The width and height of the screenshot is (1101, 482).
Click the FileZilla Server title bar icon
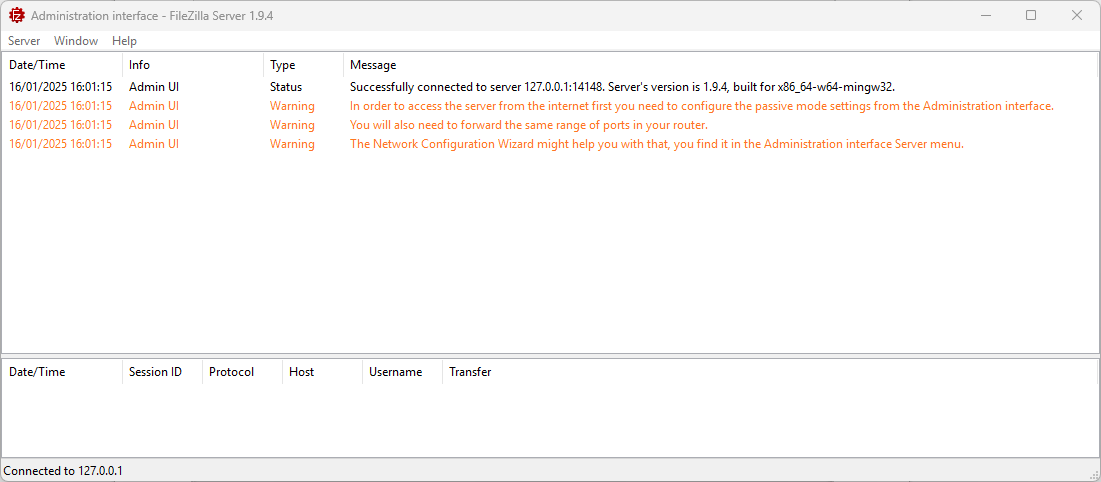[x=16, y=15]
